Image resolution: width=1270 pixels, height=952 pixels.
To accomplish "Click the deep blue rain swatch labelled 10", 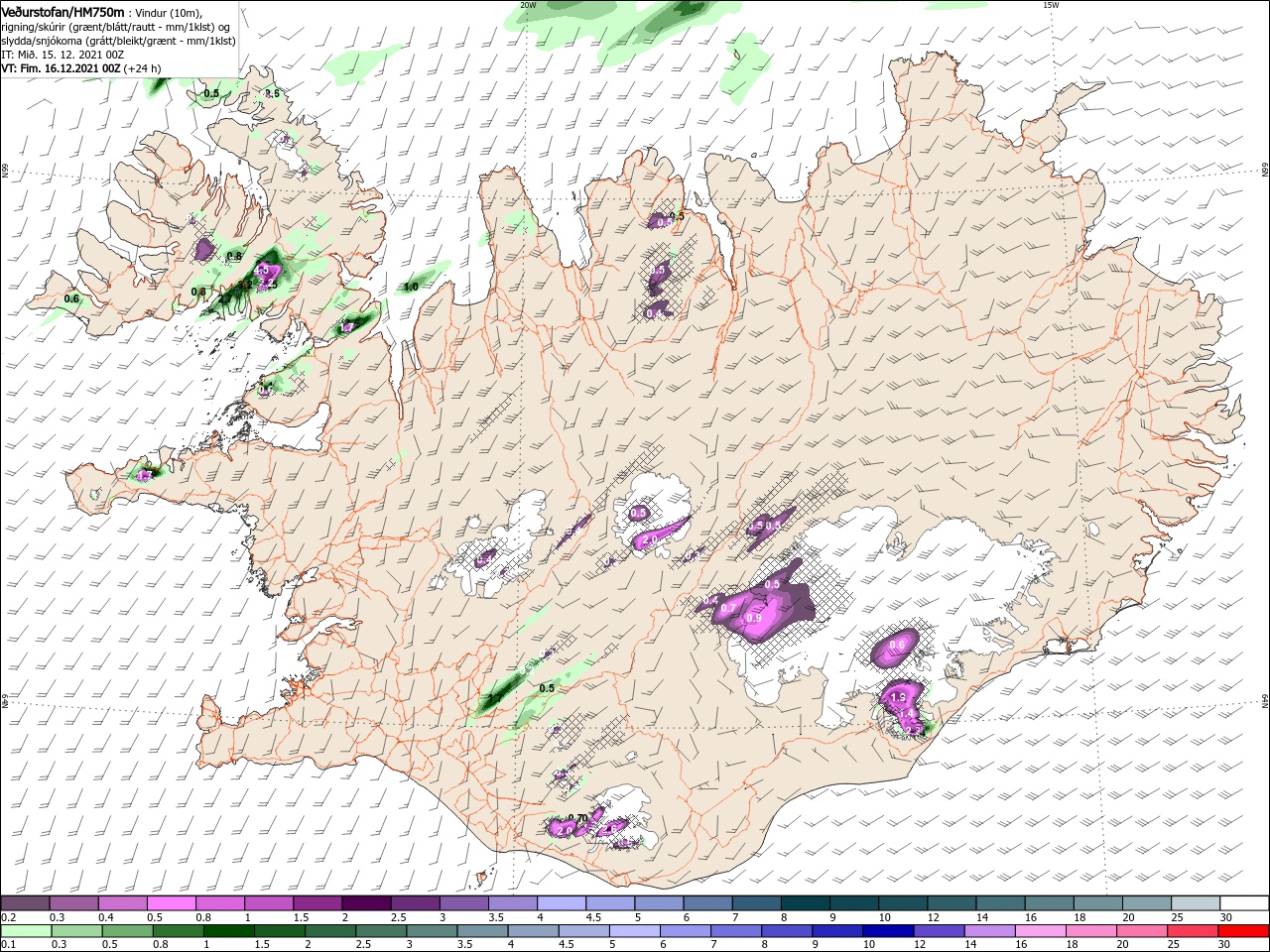I will [x=887, y=931].
